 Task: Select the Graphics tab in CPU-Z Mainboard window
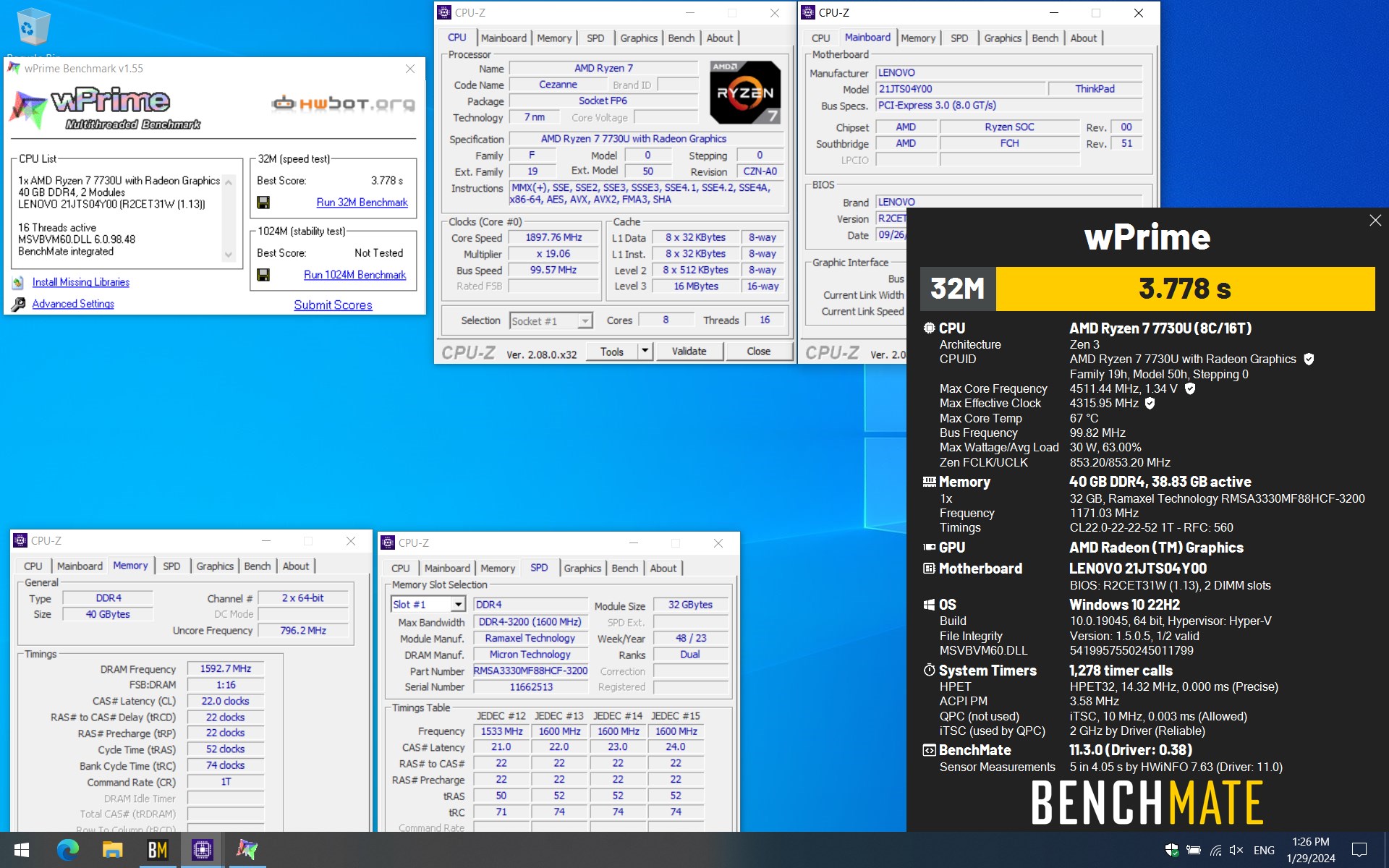(1002, 38)
